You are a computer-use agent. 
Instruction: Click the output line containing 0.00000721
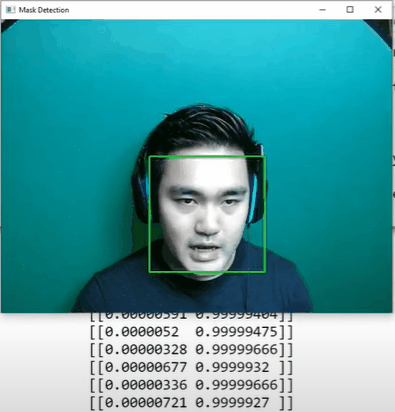191,403
